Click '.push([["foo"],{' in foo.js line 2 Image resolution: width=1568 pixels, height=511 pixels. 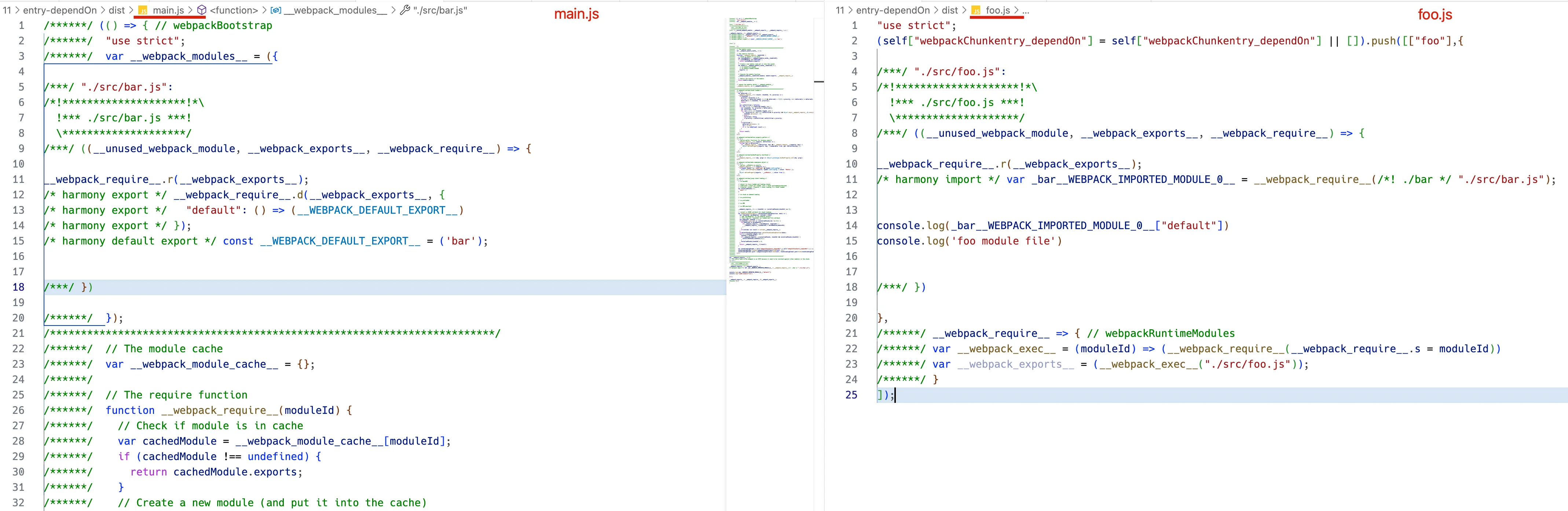[1415, 41]
